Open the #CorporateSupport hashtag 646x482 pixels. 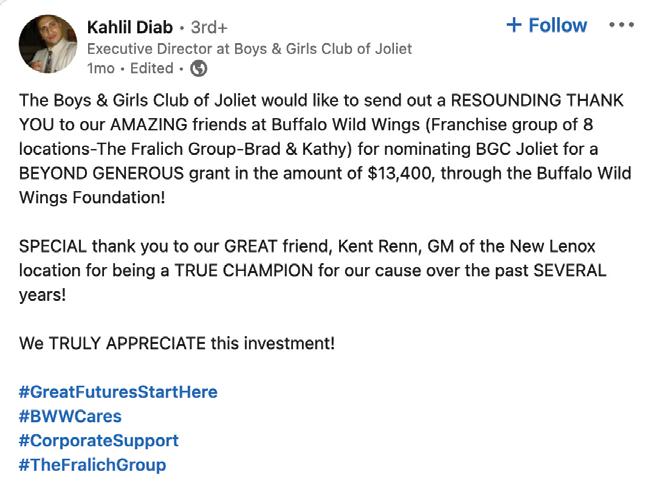tap(98, 440)
